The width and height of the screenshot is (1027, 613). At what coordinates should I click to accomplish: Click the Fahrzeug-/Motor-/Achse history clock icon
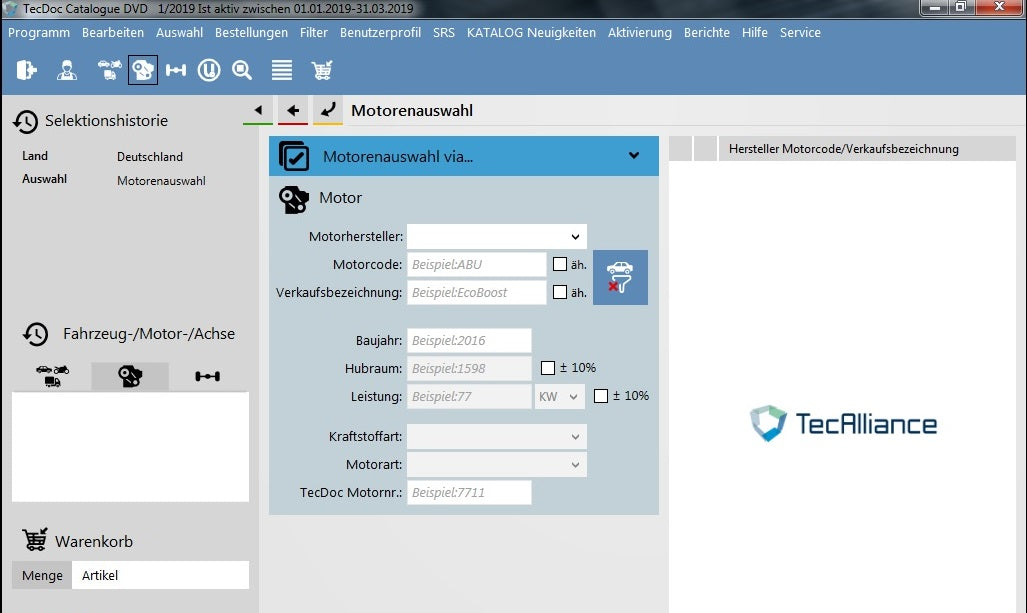pos(35,334)
